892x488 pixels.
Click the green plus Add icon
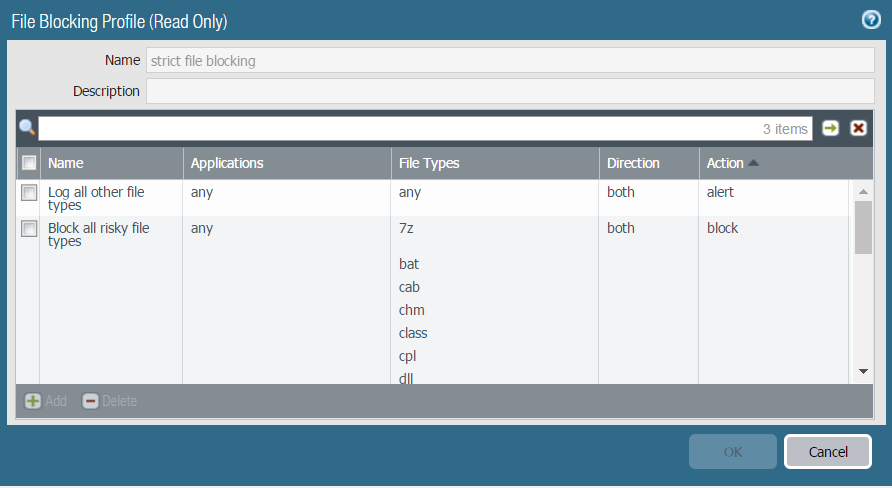(33, 401)
